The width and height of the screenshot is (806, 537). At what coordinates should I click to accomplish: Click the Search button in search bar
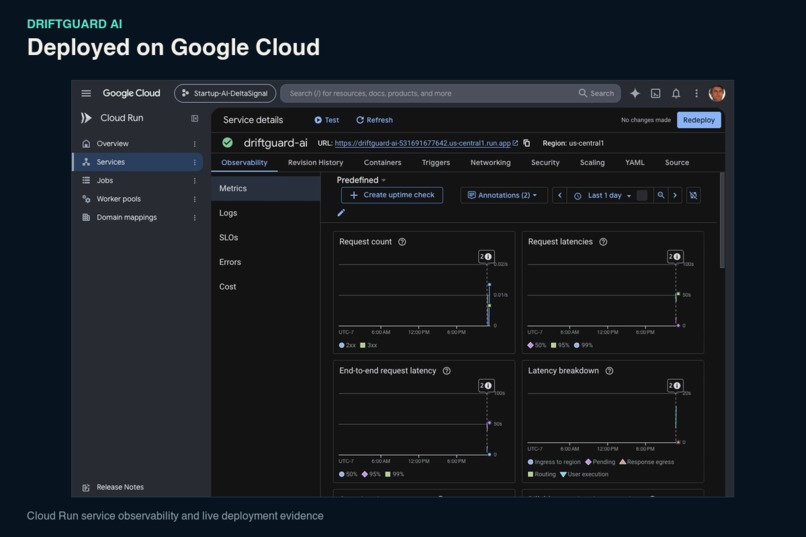point(596,93)
